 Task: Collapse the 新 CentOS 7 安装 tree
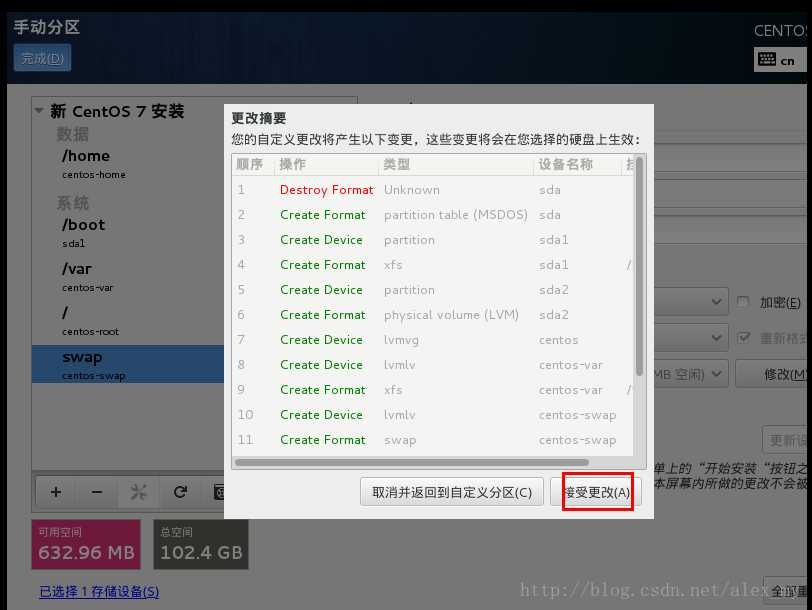(39, 110)
